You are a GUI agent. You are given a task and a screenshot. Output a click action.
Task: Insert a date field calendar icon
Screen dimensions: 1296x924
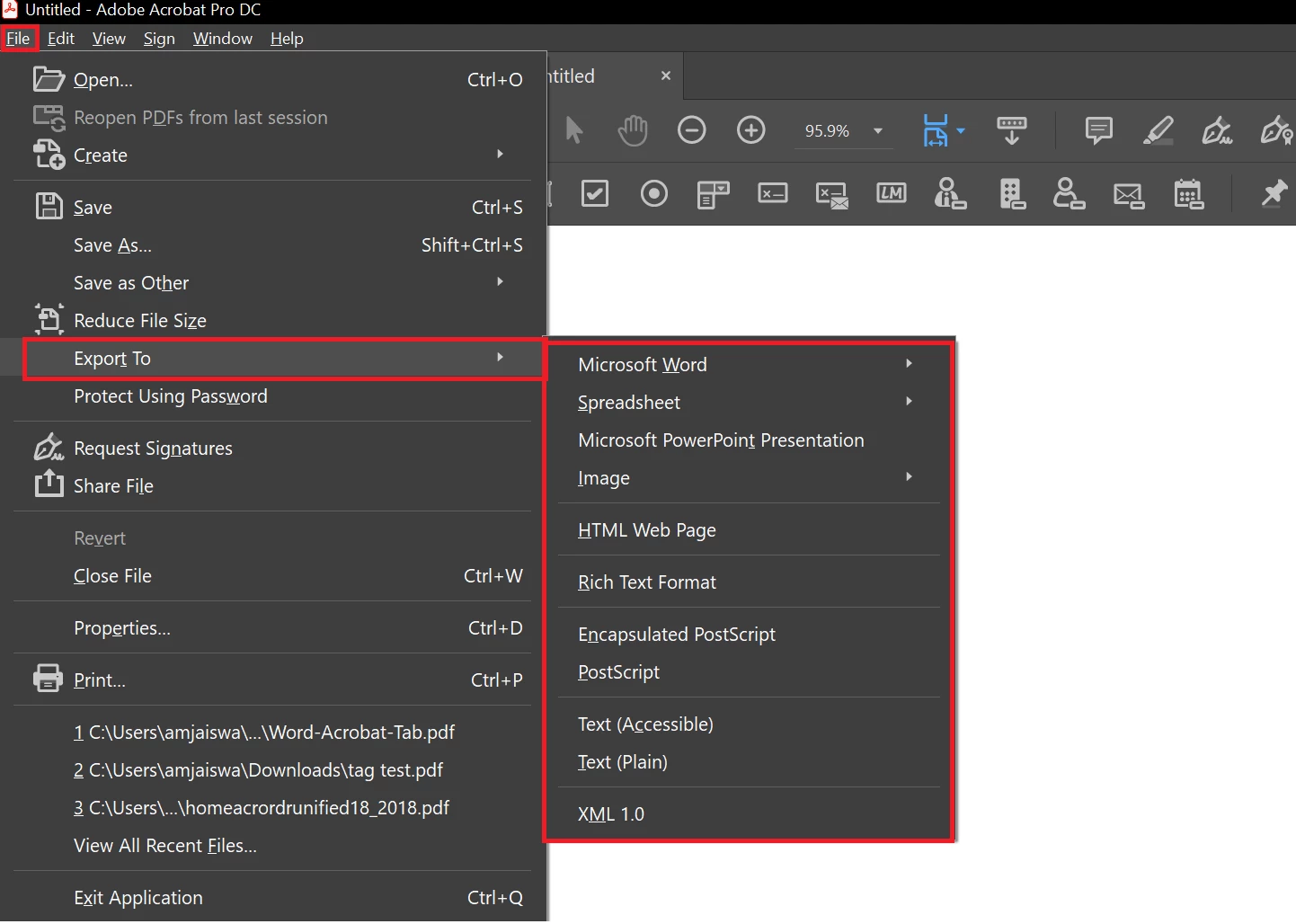(1188, 193)
